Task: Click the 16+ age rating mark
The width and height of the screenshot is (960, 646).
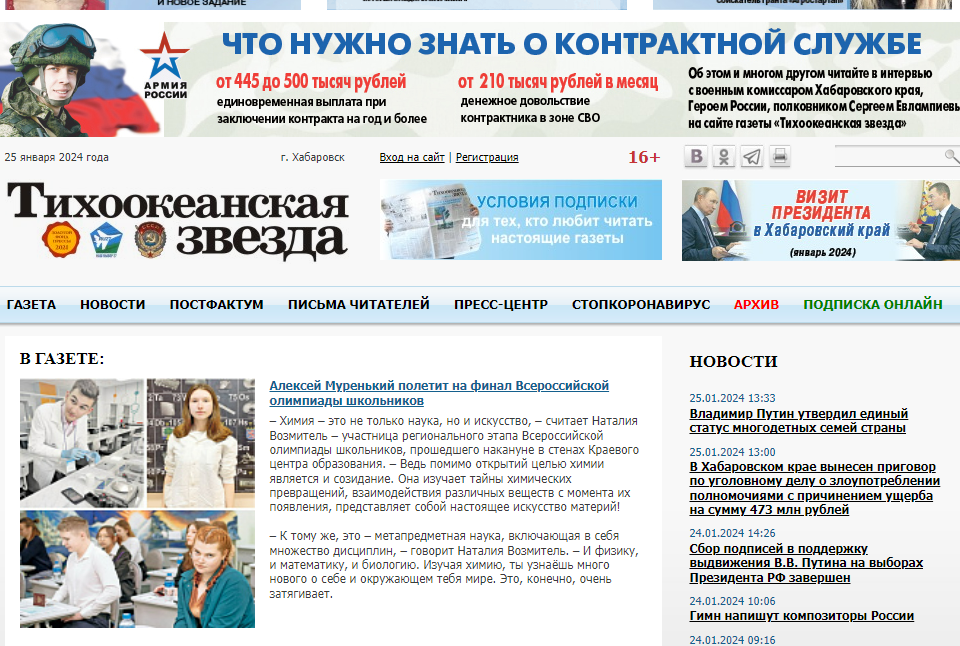Action: 644,157
